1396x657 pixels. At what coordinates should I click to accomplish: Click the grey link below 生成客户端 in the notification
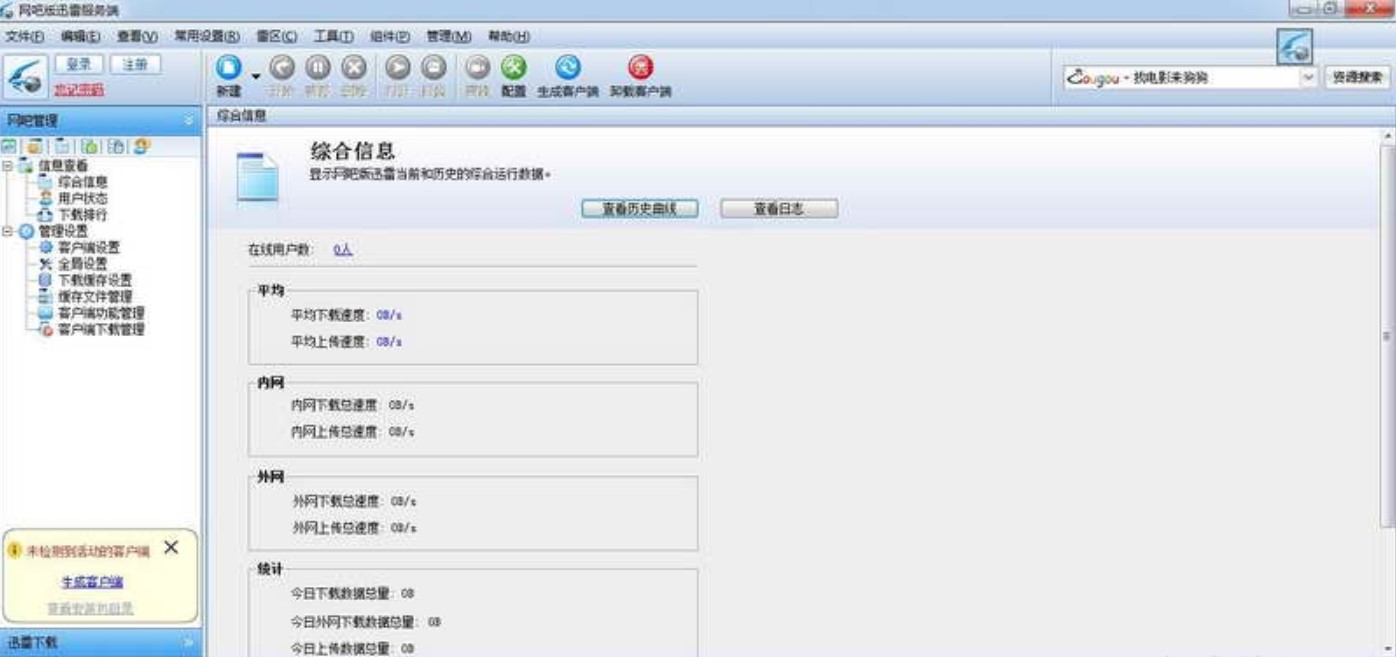click(x=91, y=608)
